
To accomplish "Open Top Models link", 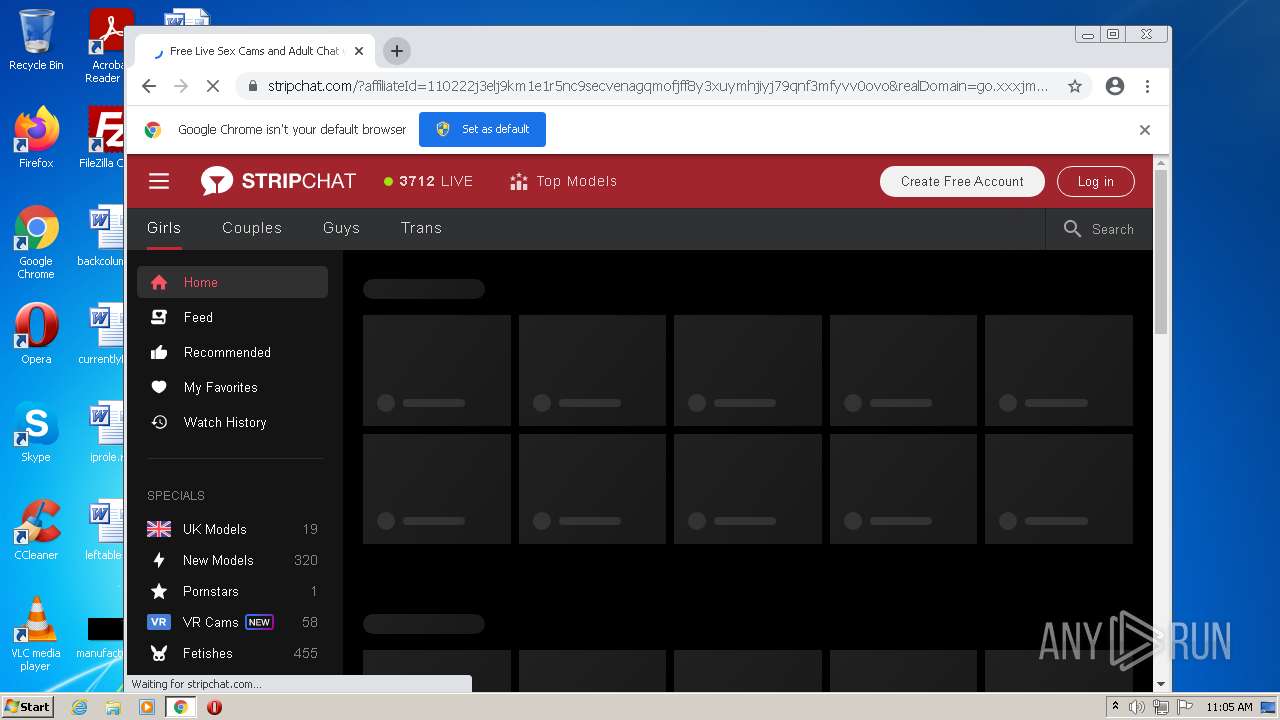I will point(563,181).
